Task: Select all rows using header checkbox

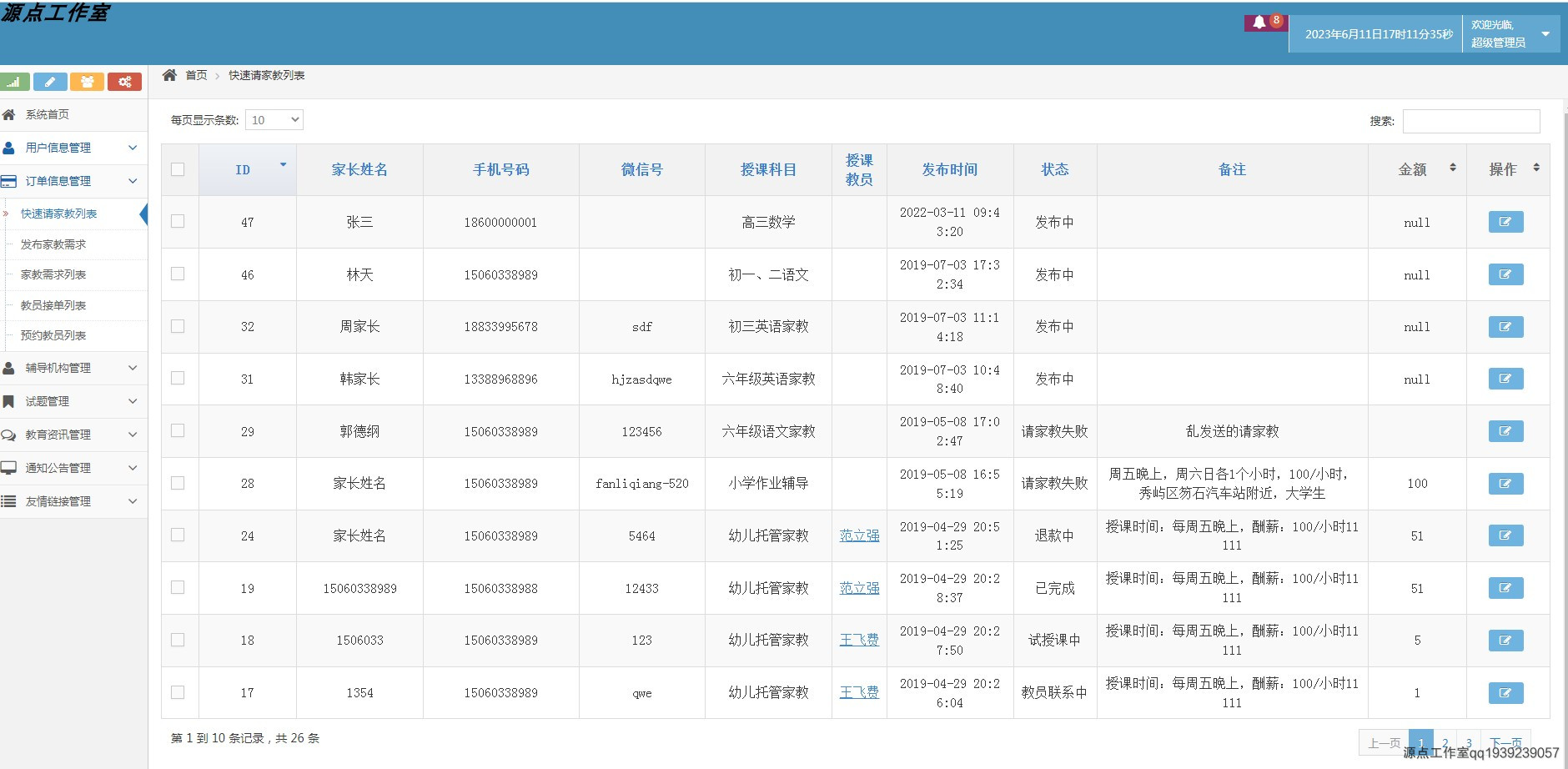Action: pyautogui.click(x=178, y=168)
